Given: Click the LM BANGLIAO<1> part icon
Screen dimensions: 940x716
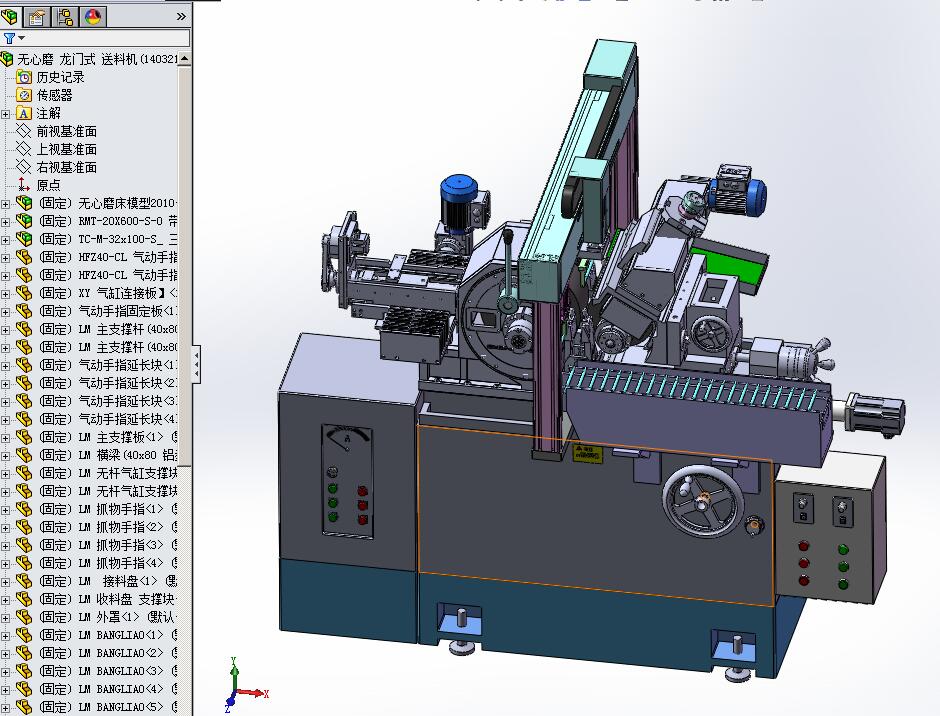Looking at the screenshot, I should (x=24, y=634).
